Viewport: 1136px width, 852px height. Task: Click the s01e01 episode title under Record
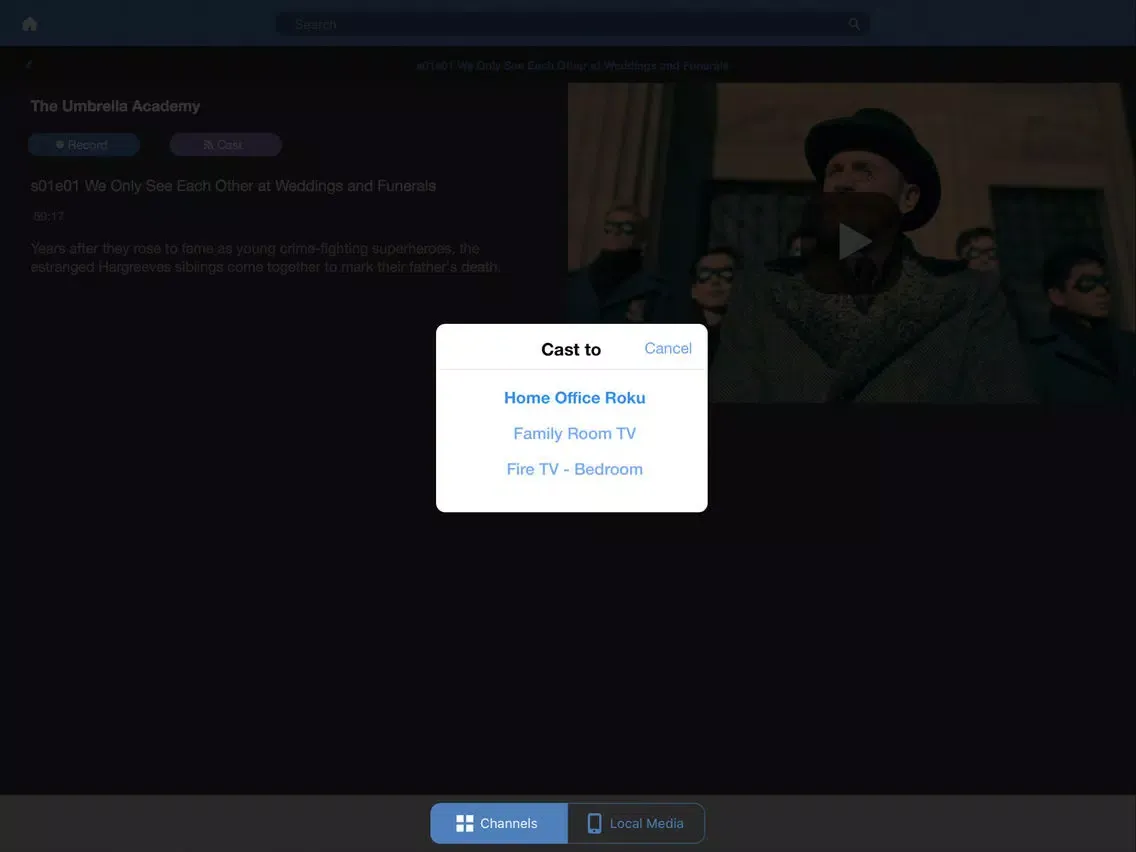pos(233,185)
